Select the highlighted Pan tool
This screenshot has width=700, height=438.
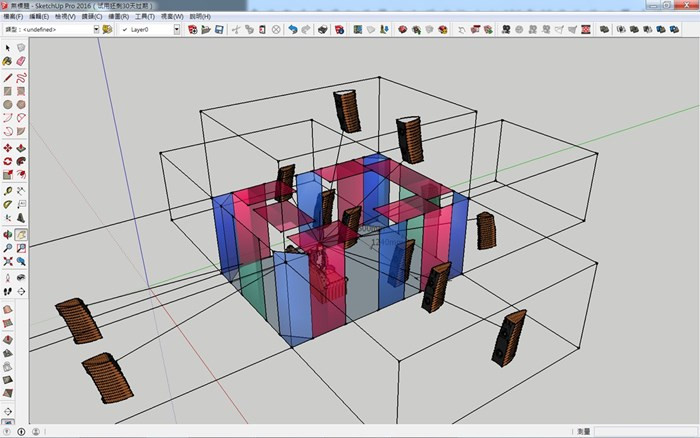click(21, 234)
